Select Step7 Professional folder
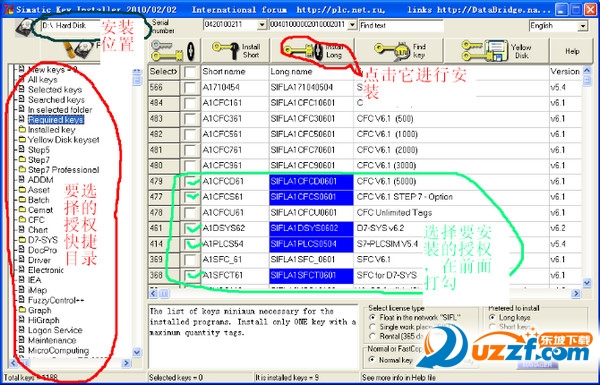The width and height of the screenshot is (600, 385). coord(63,170)
